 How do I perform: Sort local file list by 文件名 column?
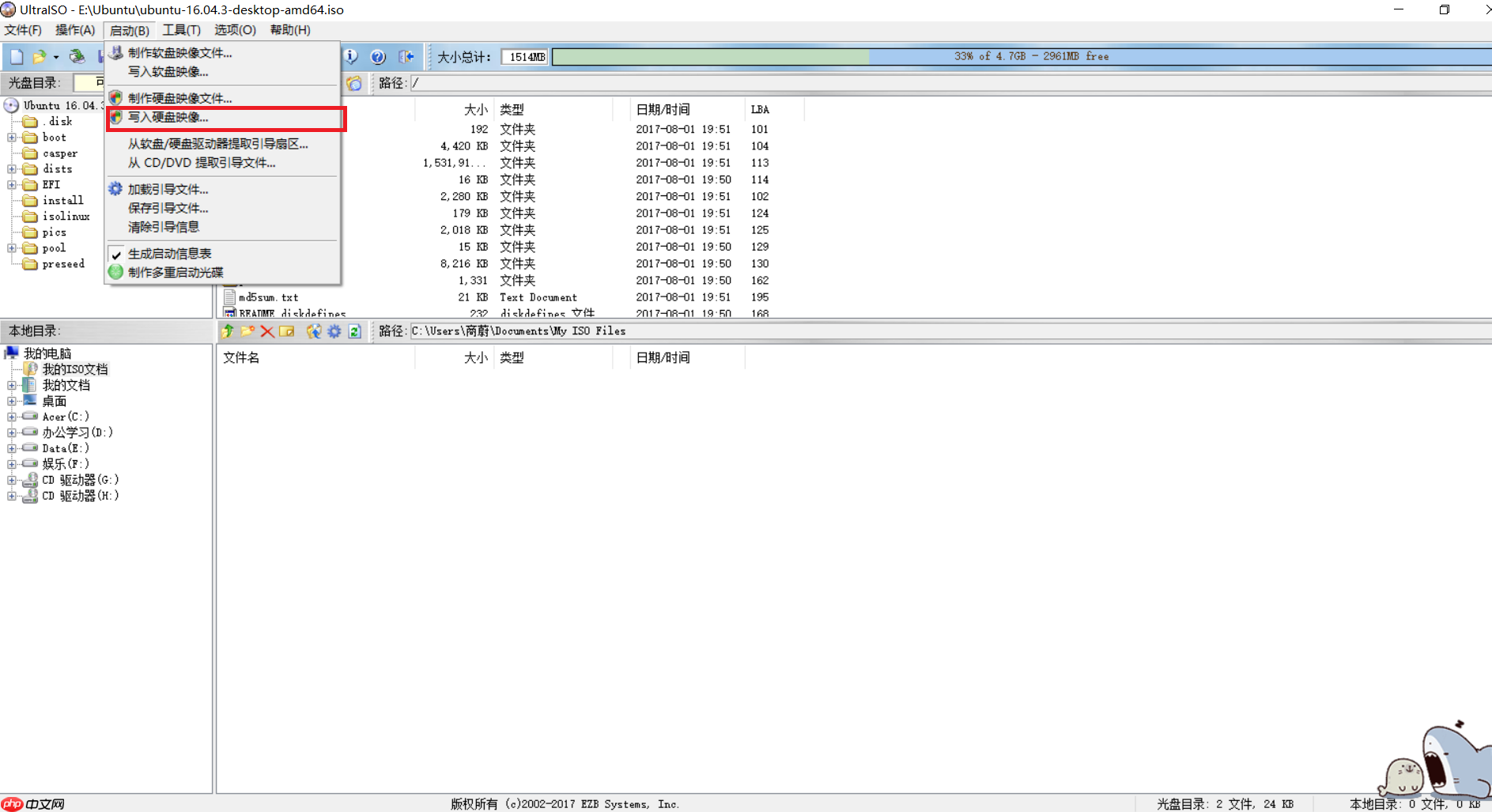click(x=316, y=358)
